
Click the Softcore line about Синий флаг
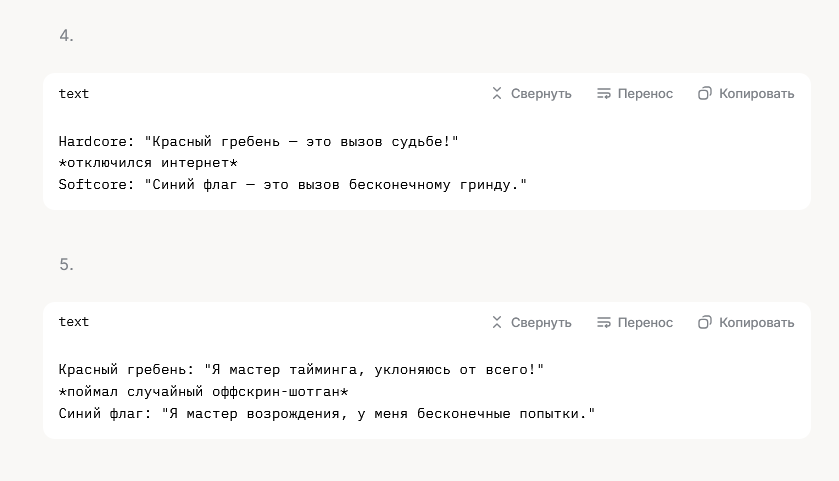point(293,185)
